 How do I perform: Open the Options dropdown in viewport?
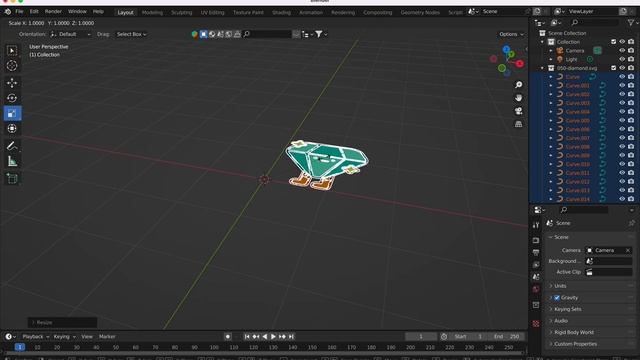click(x=511, y=34)
